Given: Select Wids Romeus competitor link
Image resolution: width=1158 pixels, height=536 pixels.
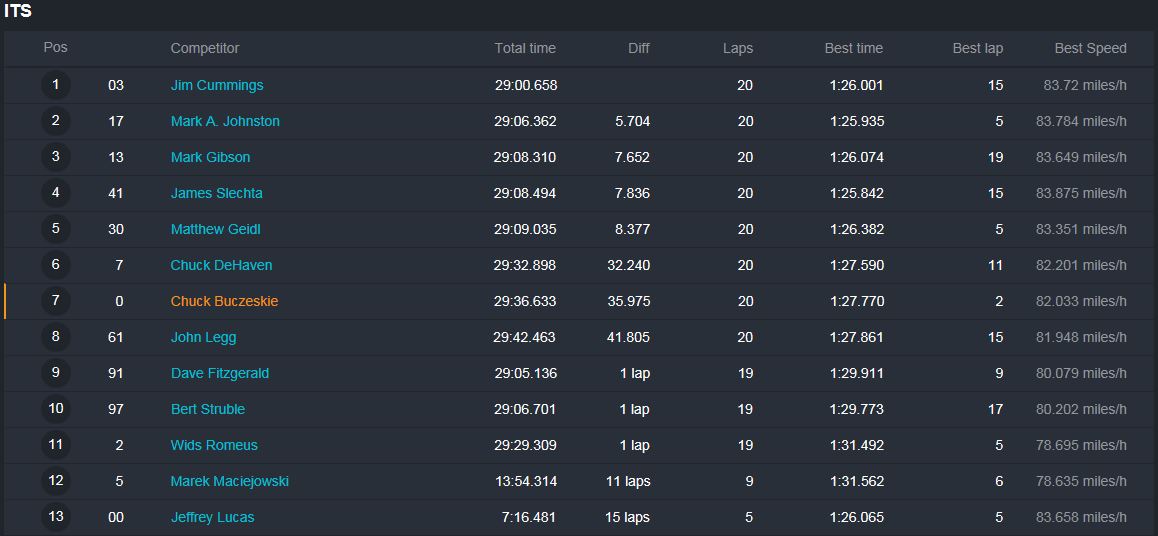Looking at the screenshot, I should point(214,445).
